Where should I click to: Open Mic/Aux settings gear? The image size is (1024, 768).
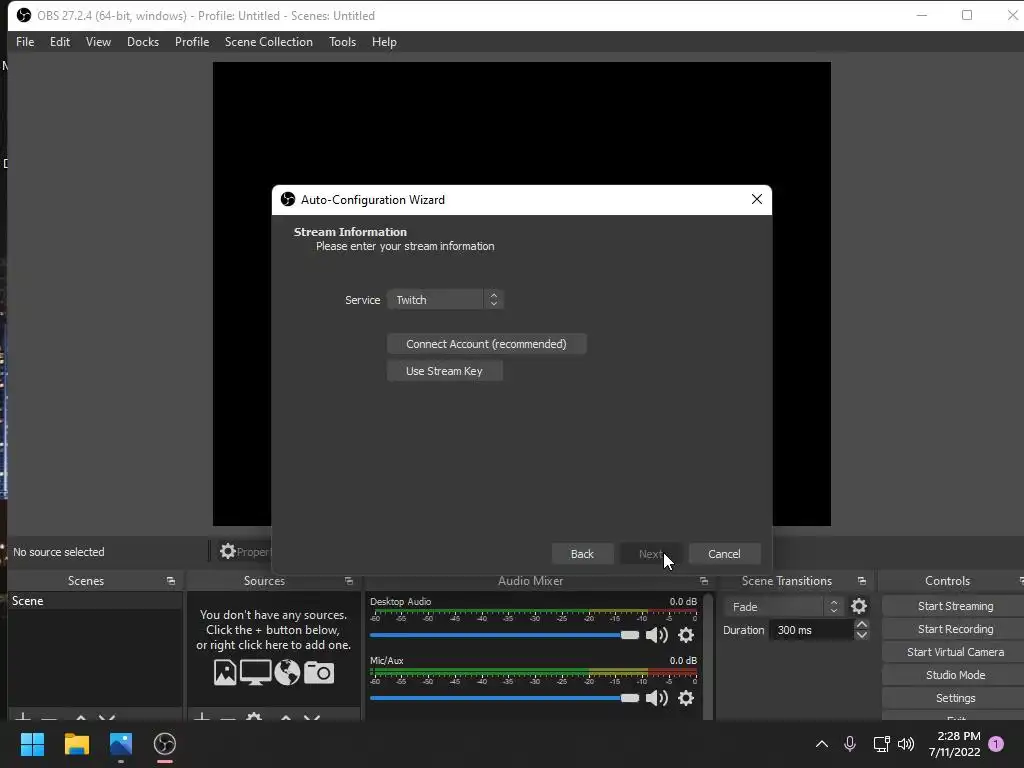point(686,698)
